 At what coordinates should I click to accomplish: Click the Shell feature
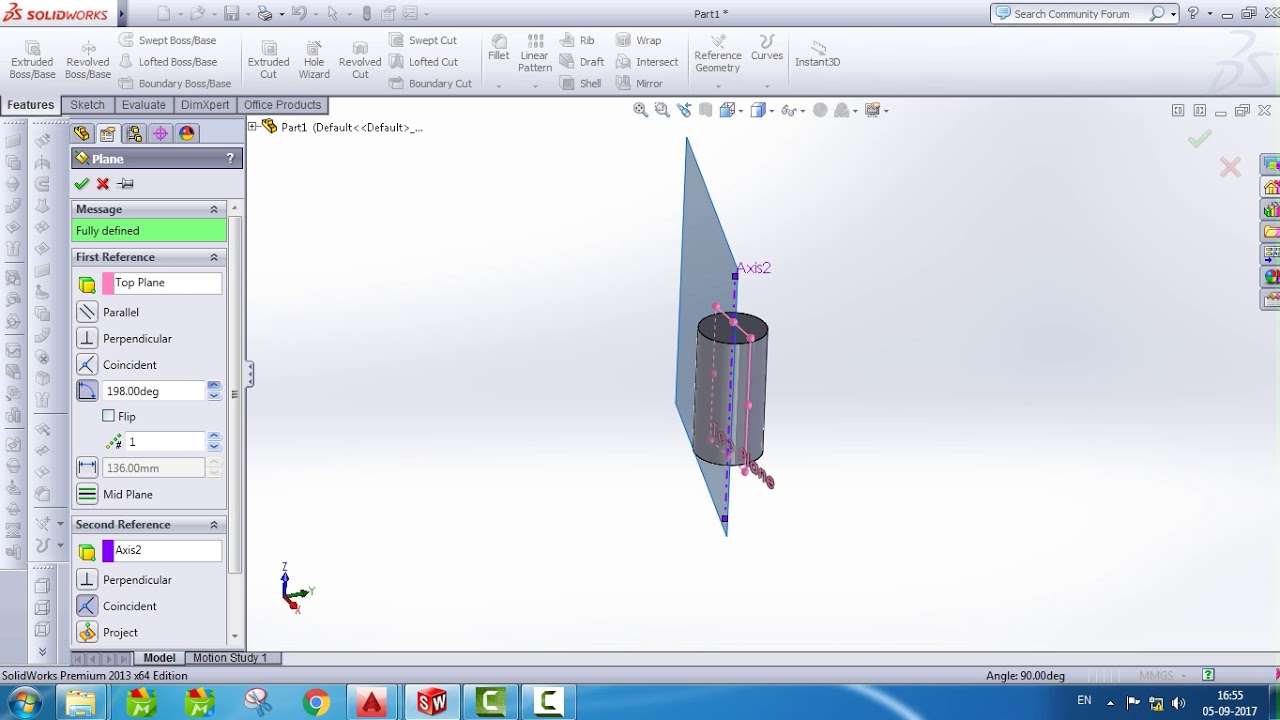pos(581,84)
